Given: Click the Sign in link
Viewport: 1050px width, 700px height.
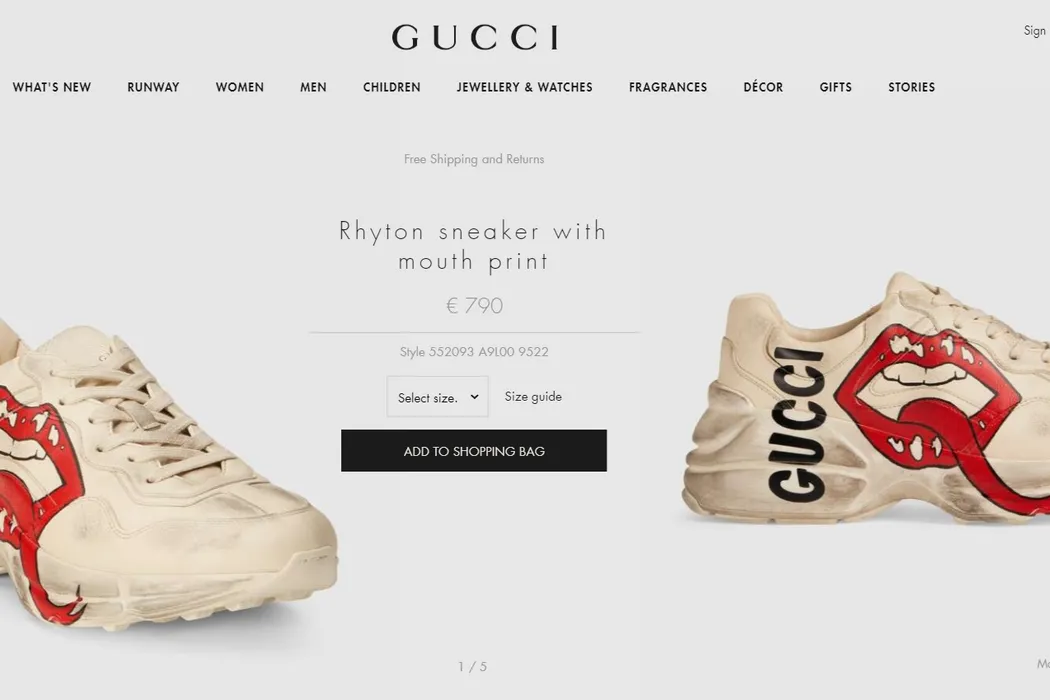Looking at the screenshot, I should tap(1036, 31).
